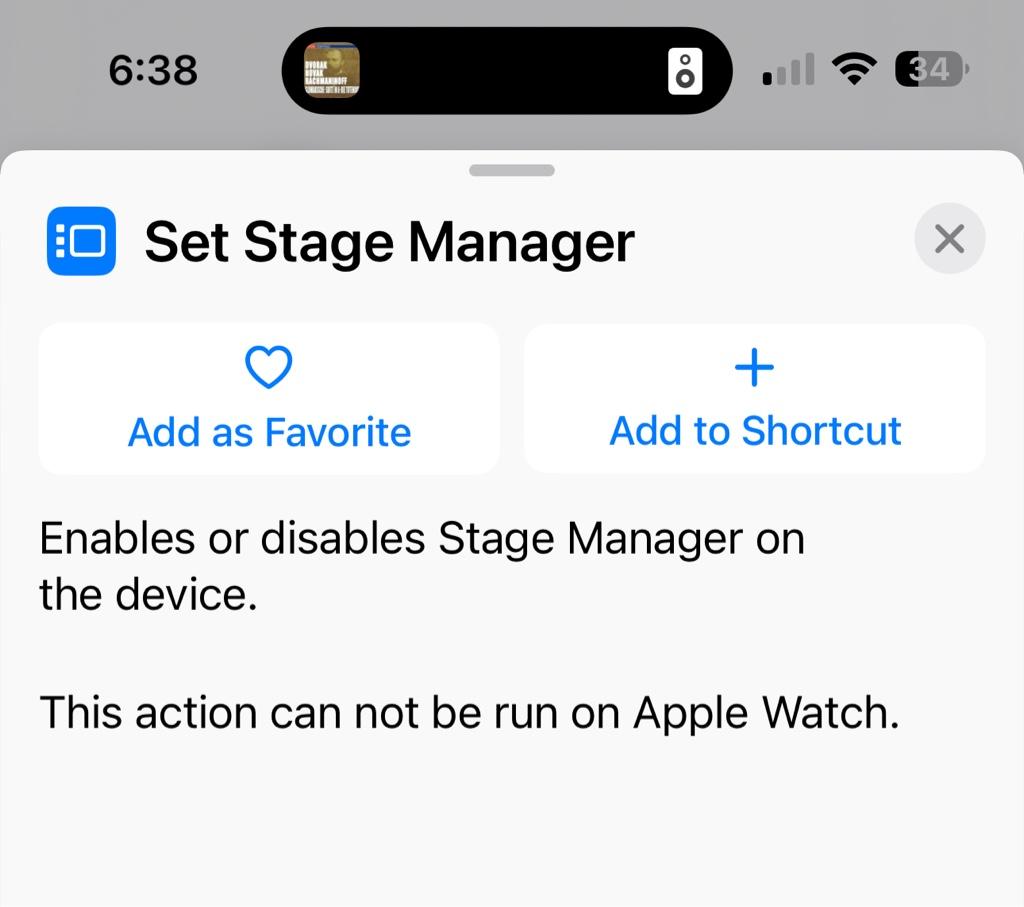Tap the empty center of Dynamic Island
The height and width of the screenshot is (907, 1024).
(x=510, y=71)
